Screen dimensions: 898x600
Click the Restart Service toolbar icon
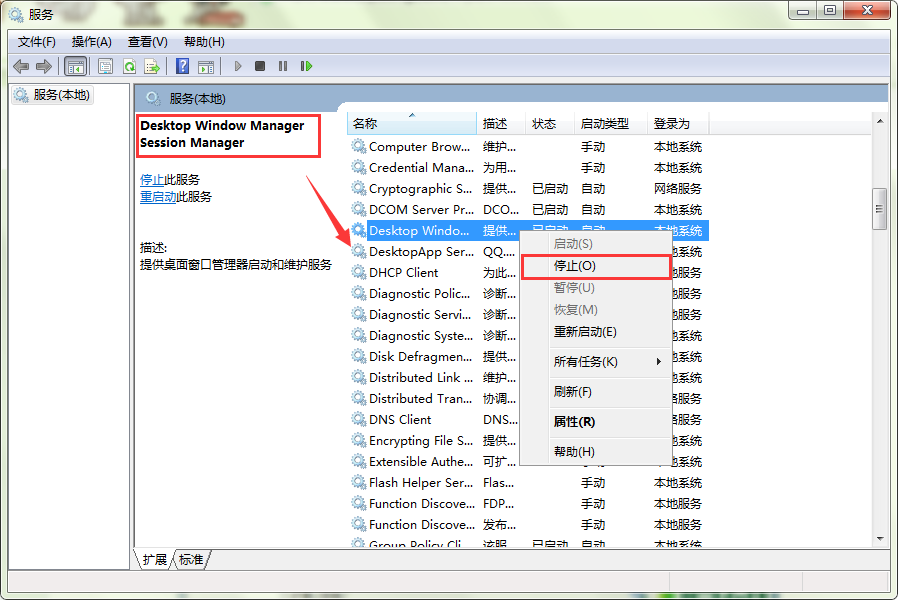[306, 66]
